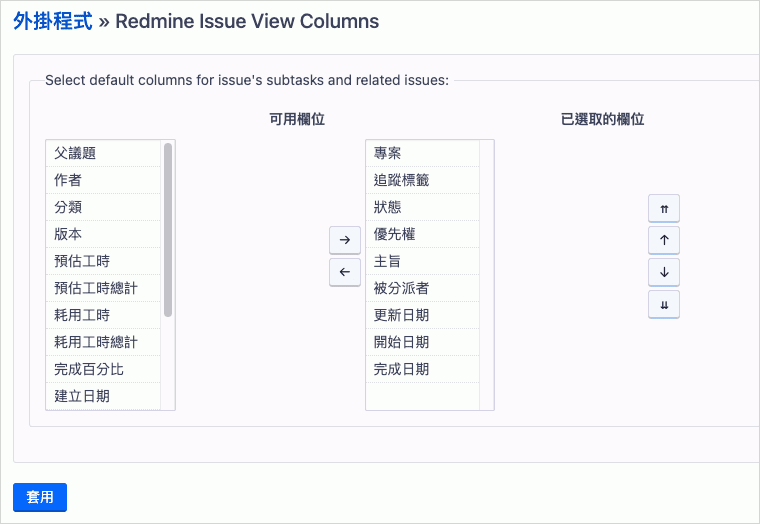Select 預估工時 in available columns
Screen dimensions: 760x524
[103, 261]
